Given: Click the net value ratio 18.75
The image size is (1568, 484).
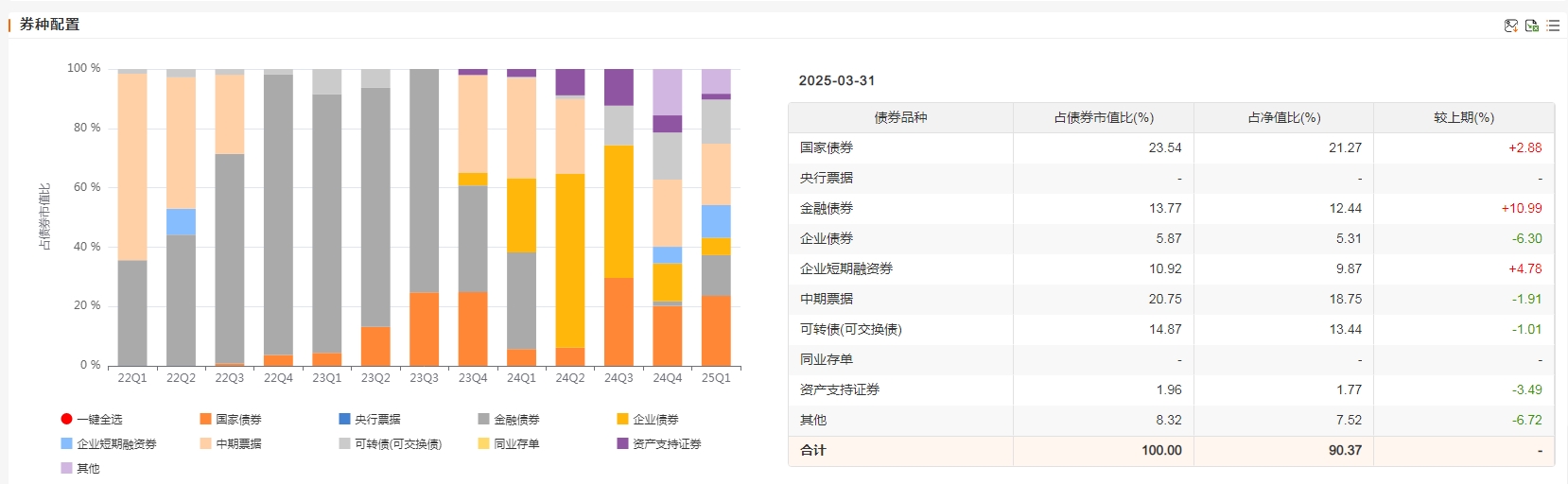Looking at the screenshot, I should pos(1346,299).
